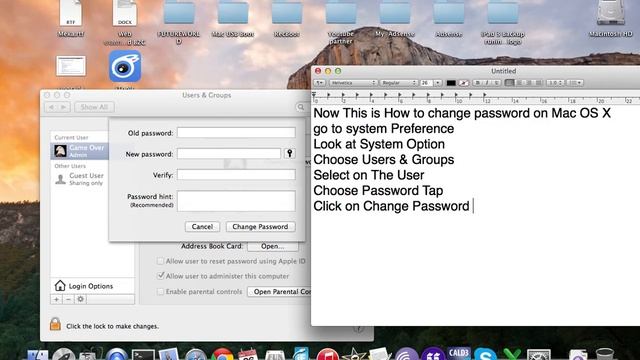The height and width of the screenshot is (360, 640).
Task: Justify text in TextEdit
Action: coord(539,83)
